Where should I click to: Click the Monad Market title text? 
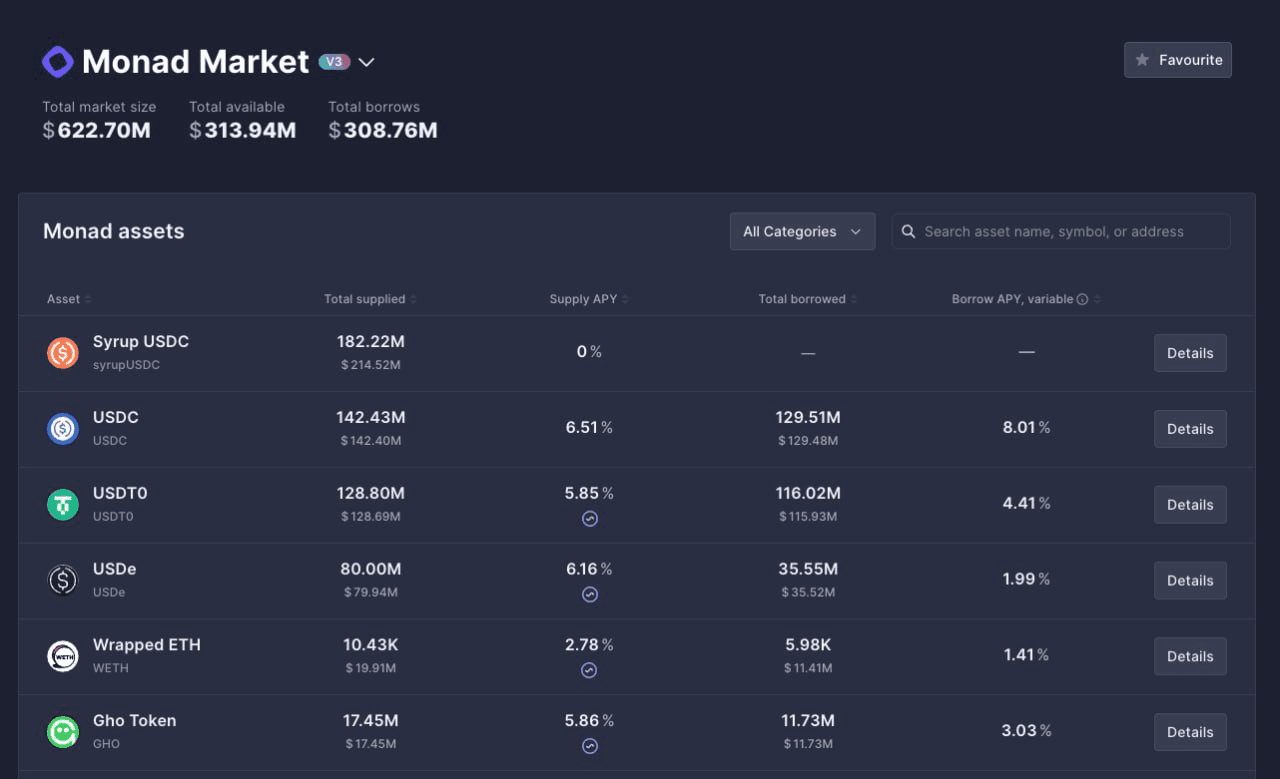[x=196, y=62]
